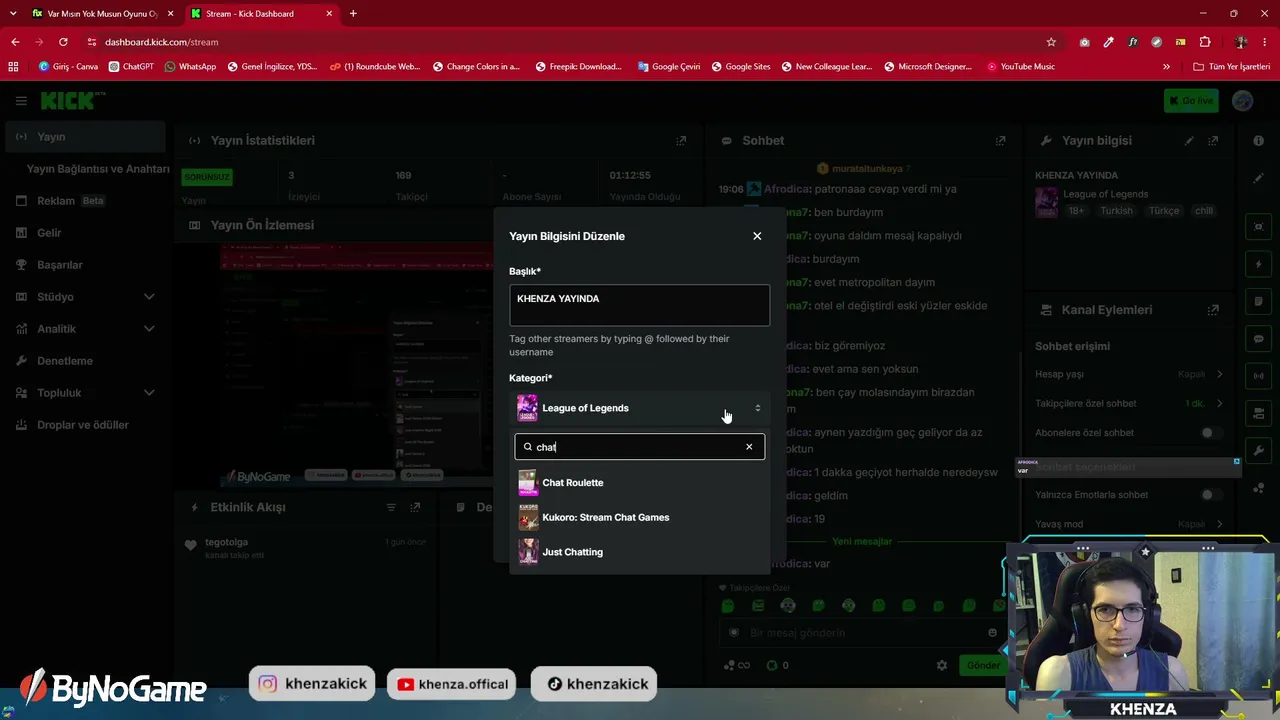Screen dimensions: 1280x720
Task: Open WhatsApp bookmark
Action: click(x=190, y=67)
